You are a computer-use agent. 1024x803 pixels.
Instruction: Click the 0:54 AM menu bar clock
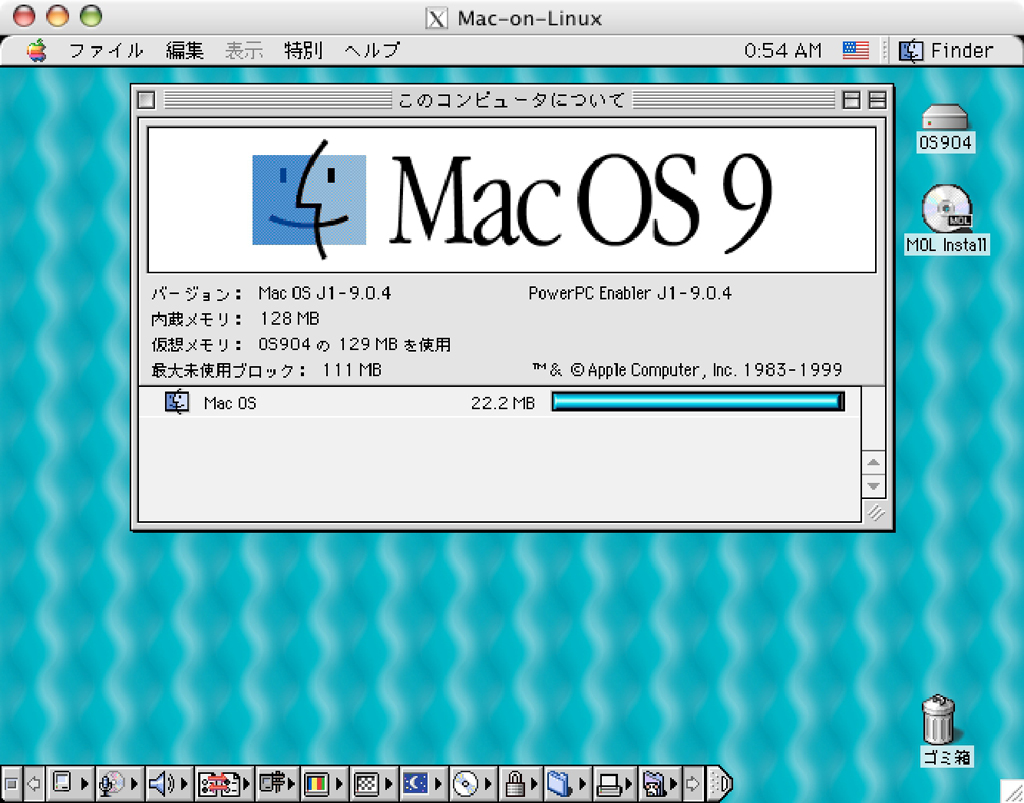click(782, 50)
